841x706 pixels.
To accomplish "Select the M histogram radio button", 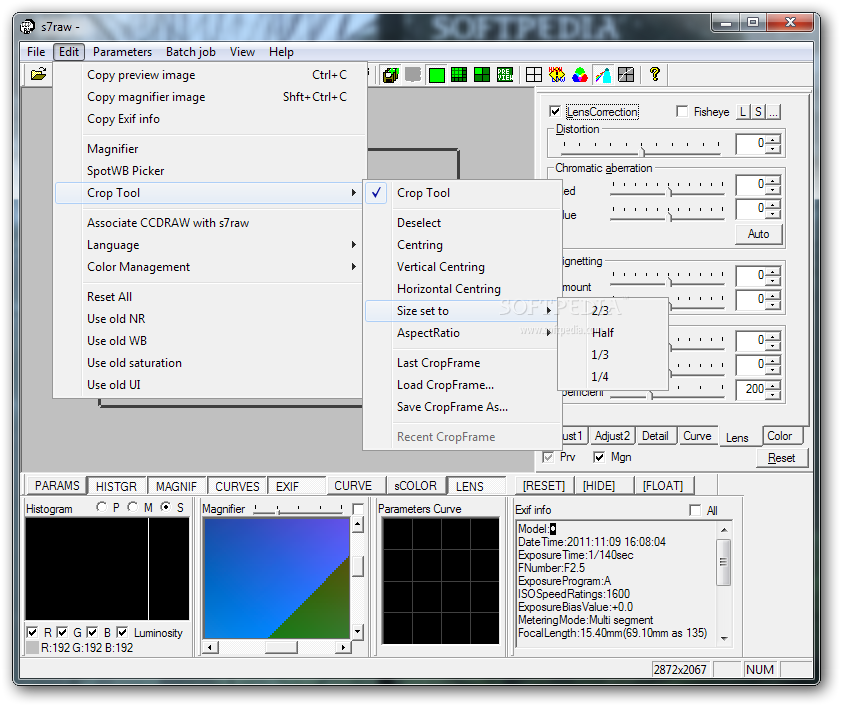I will [x=132, y=507].
